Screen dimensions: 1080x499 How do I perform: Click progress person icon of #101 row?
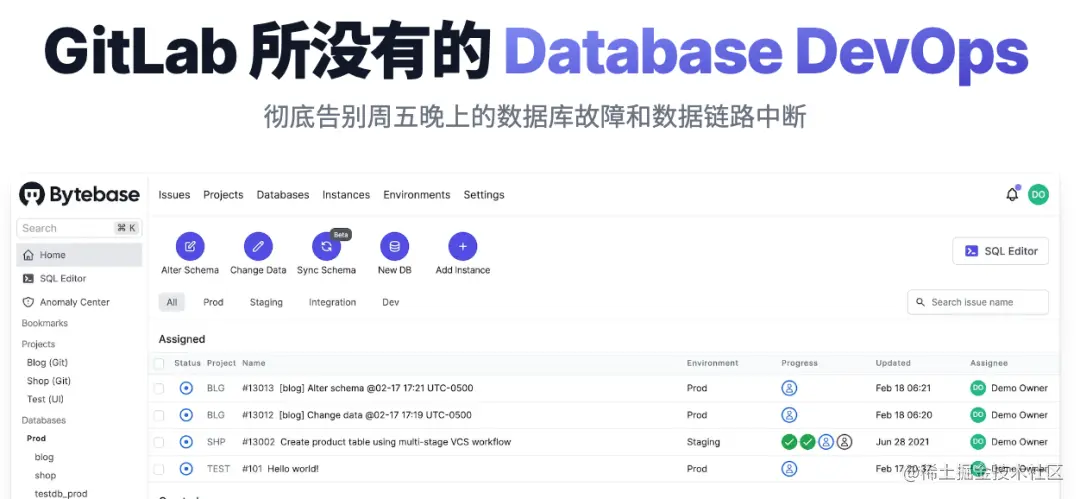point(789,469)
